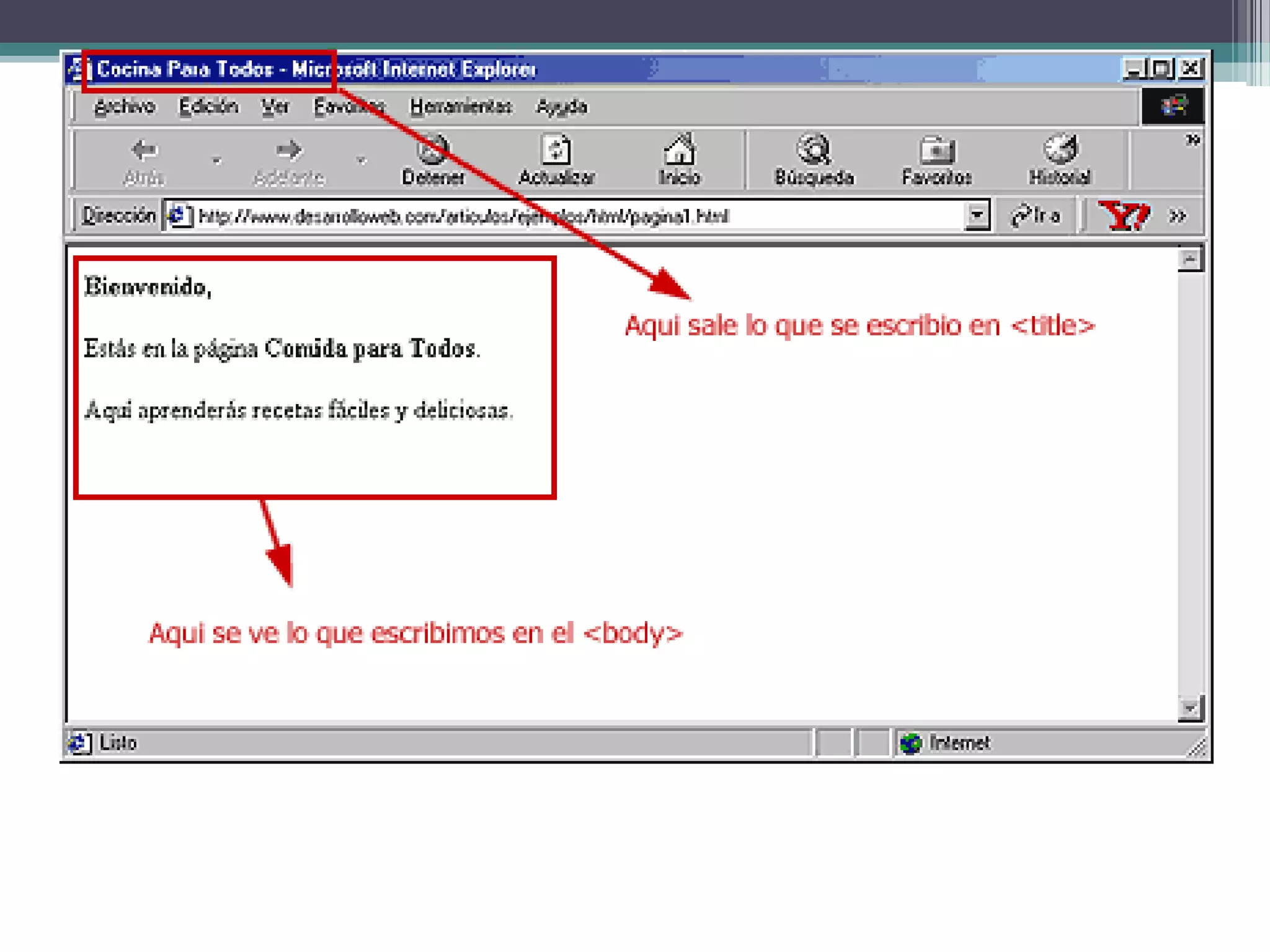The width and height of the screenshot is (1270, 952).
Task: Click the Yahoo Y! toolbar icon
Action: [x=1123, y=216]
